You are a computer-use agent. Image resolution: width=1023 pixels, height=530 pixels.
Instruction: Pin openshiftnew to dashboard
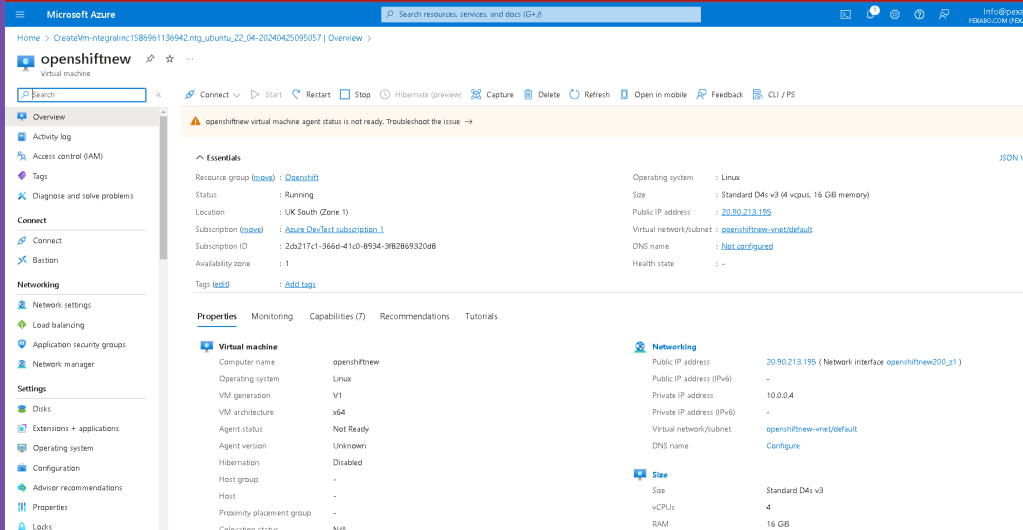pos(149,59)
